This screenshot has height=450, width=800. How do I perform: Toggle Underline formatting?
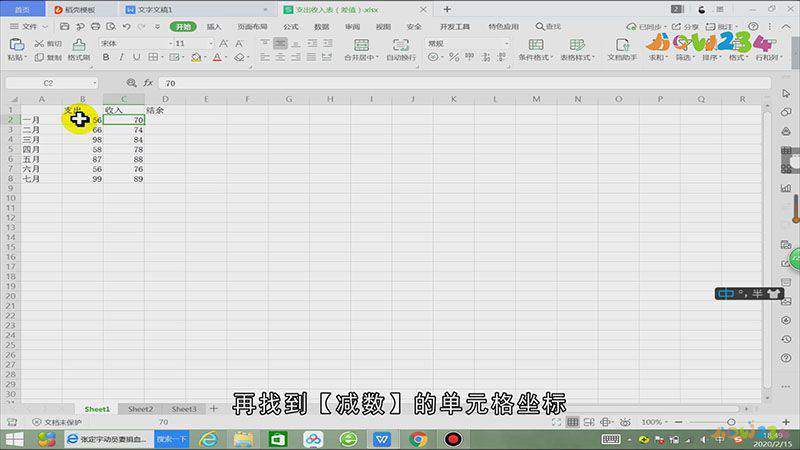tap(136, 58)
